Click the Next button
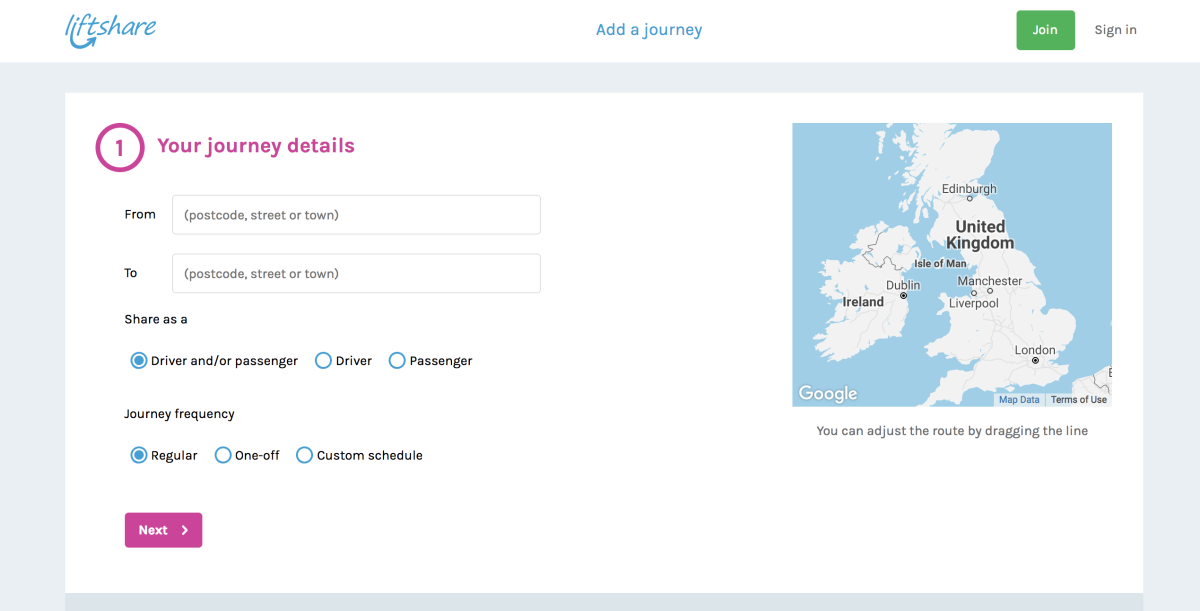1200x611 pixels. pos(162,530)
